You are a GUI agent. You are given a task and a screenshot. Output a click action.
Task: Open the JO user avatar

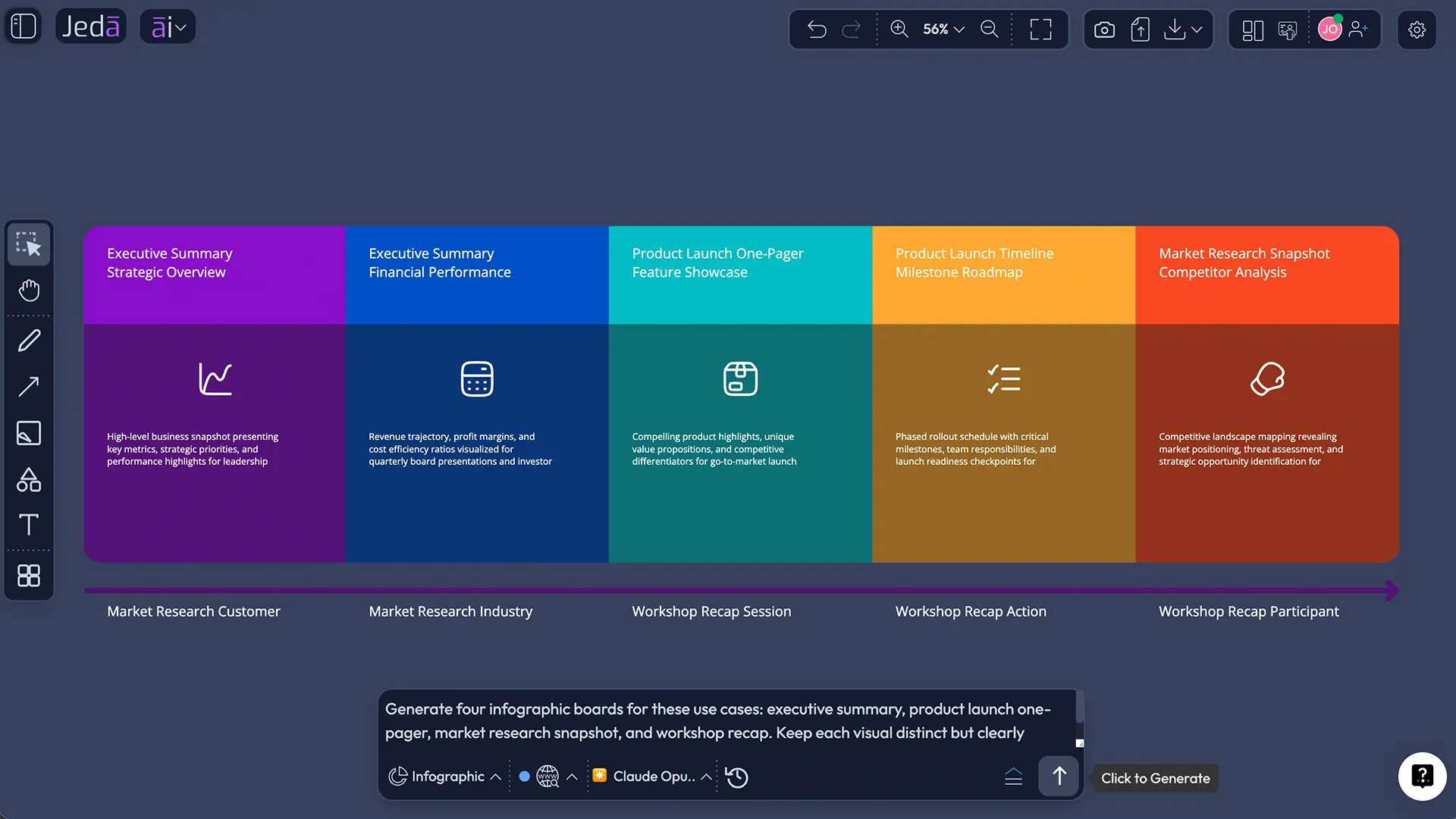tap(1330, 30)
